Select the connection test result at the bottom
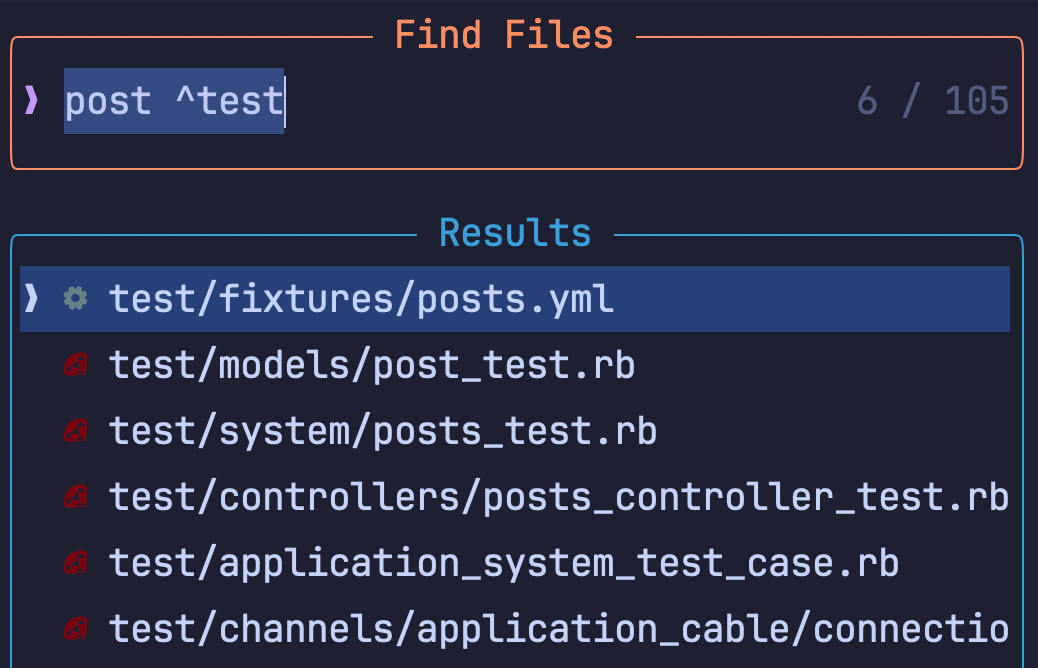The width and height of the screenshot is (1038, 668). [560, 628]
